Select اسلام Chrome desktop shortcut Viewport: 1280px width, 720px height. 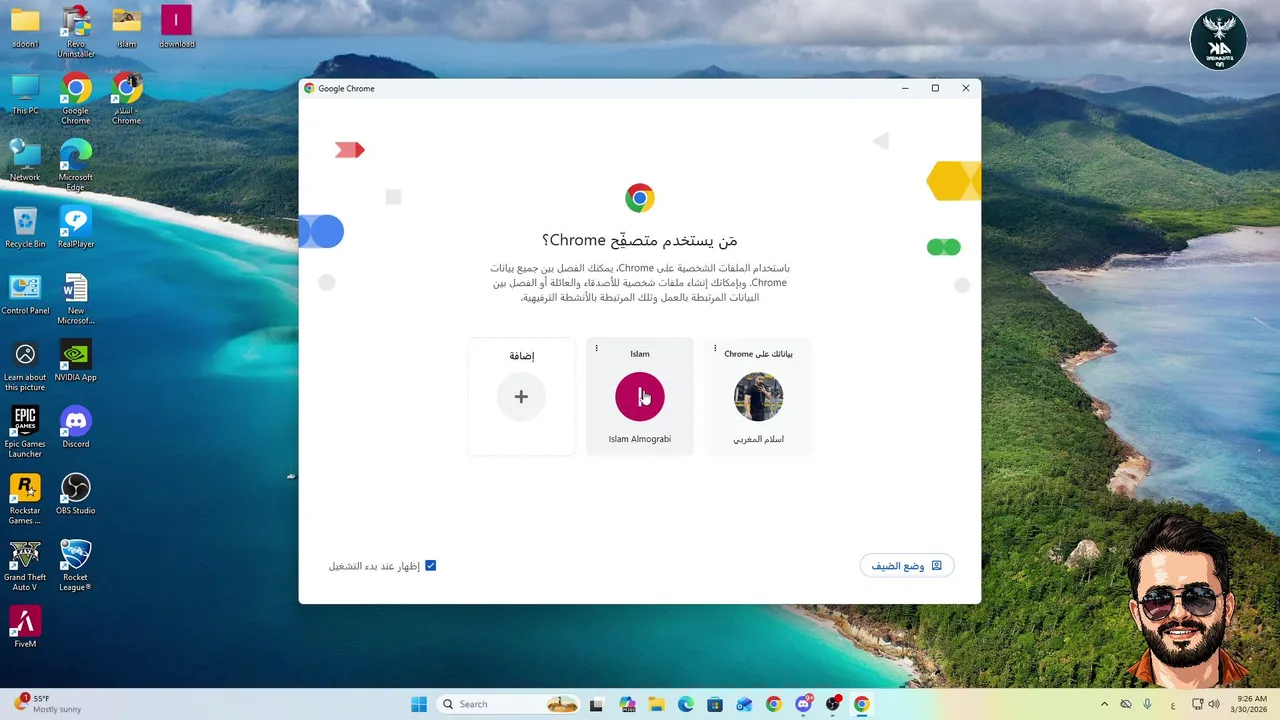tap(126, 99)
